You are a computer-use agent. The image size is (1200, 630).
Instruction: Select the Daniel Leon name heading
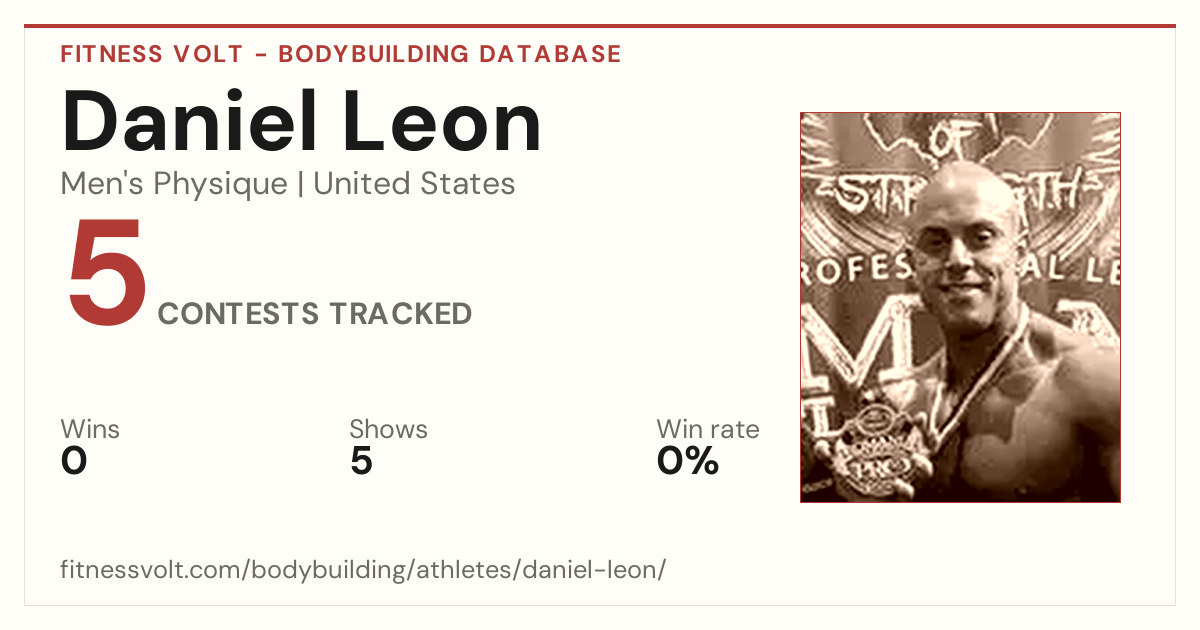tap(301, 121)
